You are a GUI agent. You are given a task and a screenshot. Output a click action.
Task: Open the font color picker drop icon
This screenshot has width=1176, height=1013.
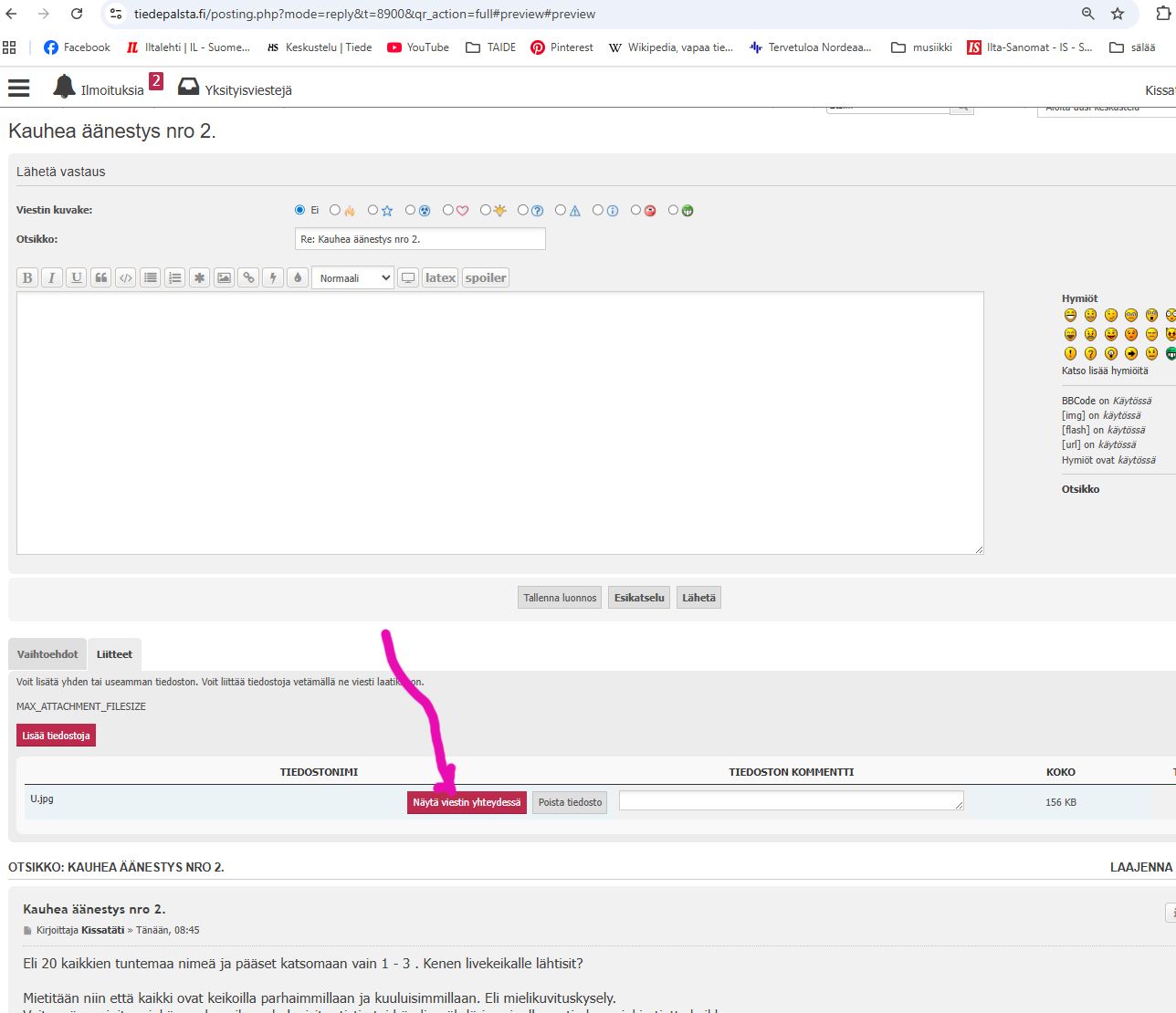point(298,277)
